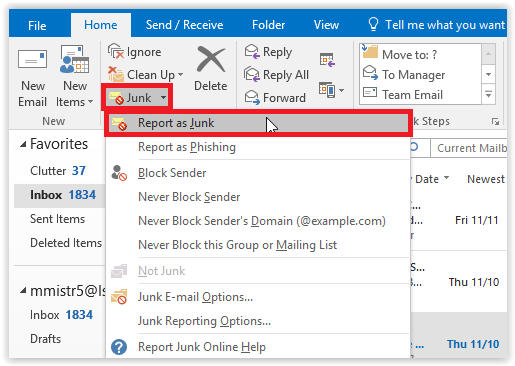Click the Tell me what you want box
Image resolution: width=515 pixels, height=366 pixels.
click(x=445, y=25)
